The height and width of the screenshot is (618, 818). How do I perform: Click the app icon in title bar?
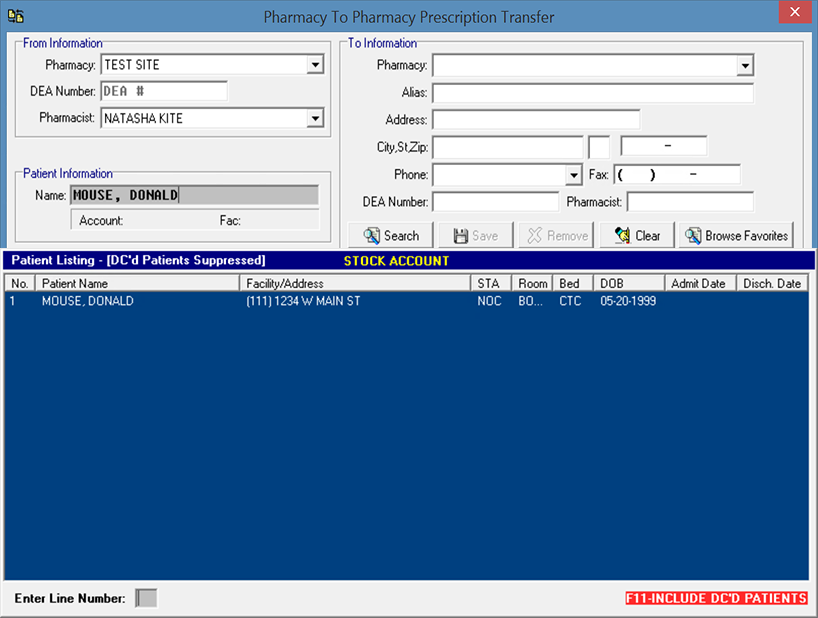point(15,16)
